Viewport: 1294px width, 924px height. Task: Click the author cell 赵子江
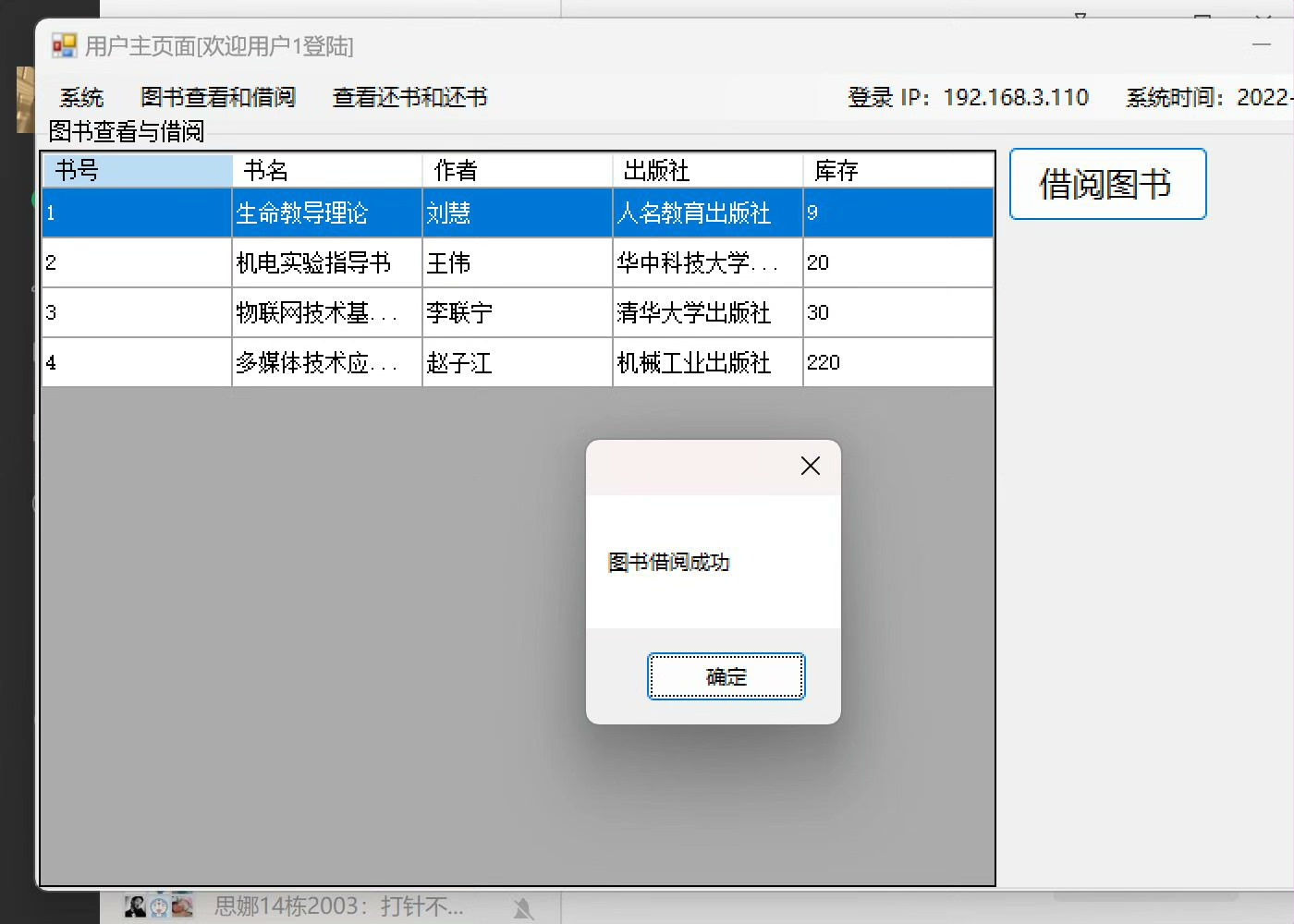tap(518, 363)
